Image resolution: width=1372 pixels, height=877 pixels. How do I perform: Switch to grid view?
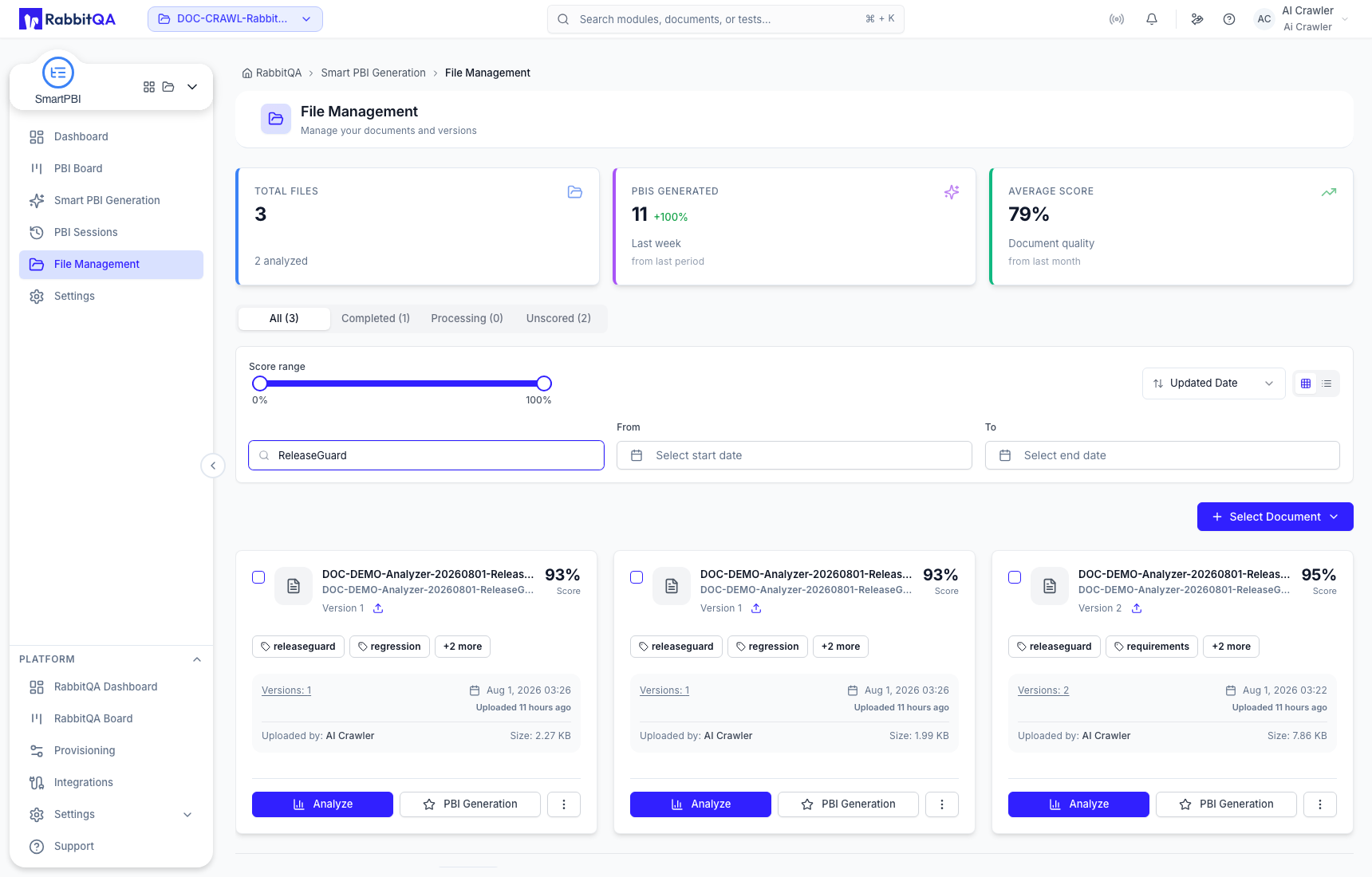[1306, 383]
